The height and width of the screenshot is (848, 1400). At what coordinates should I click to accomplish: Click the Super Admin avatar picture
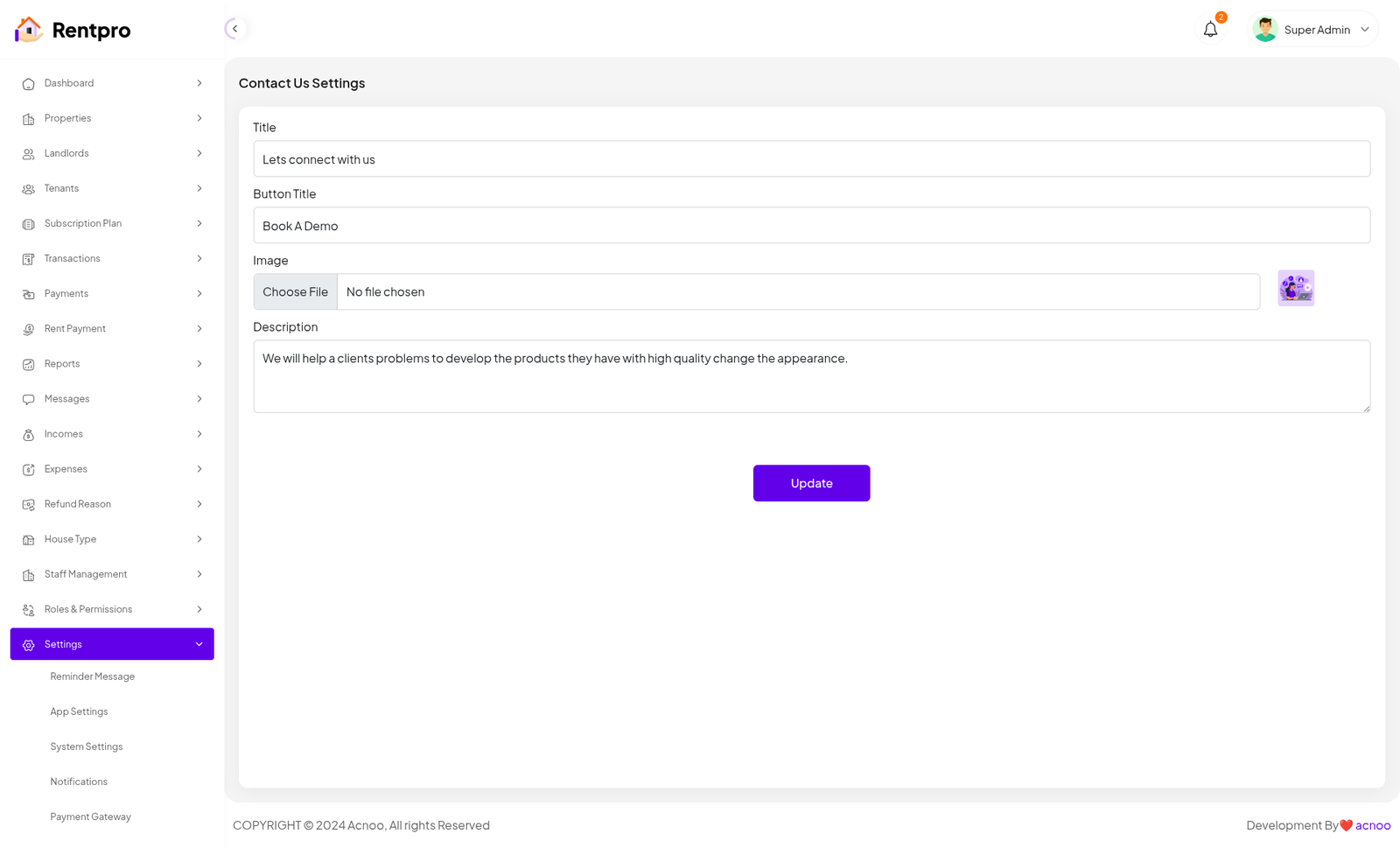[x=1264, y=30]
